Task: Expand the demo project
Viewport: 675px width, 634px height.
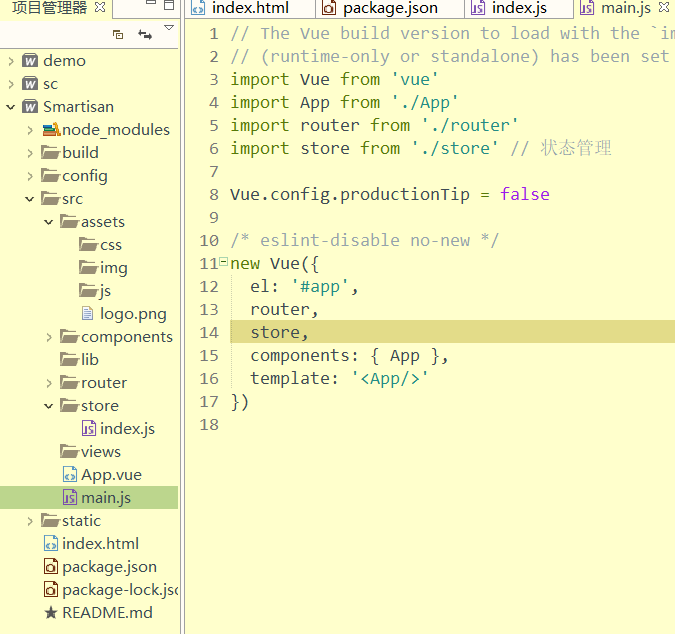Action: (x=11, y=61)
